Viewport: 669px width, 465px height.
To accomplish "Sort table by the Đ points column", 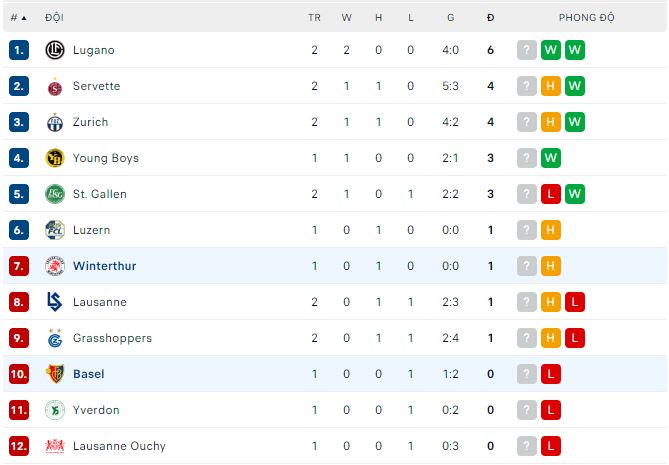I will (x=490, y=17).
